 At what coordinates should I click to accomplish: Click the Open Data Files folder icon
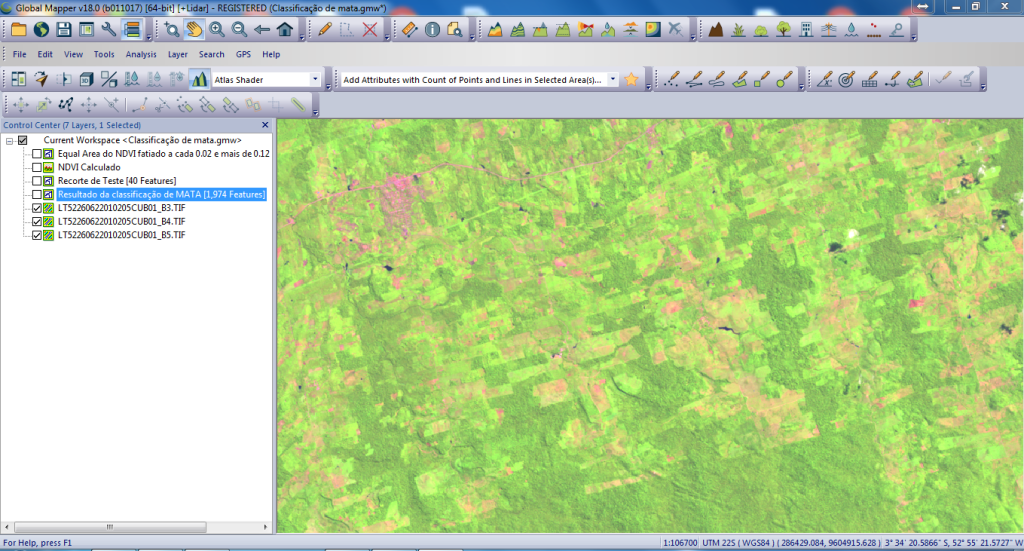[18, 29]
